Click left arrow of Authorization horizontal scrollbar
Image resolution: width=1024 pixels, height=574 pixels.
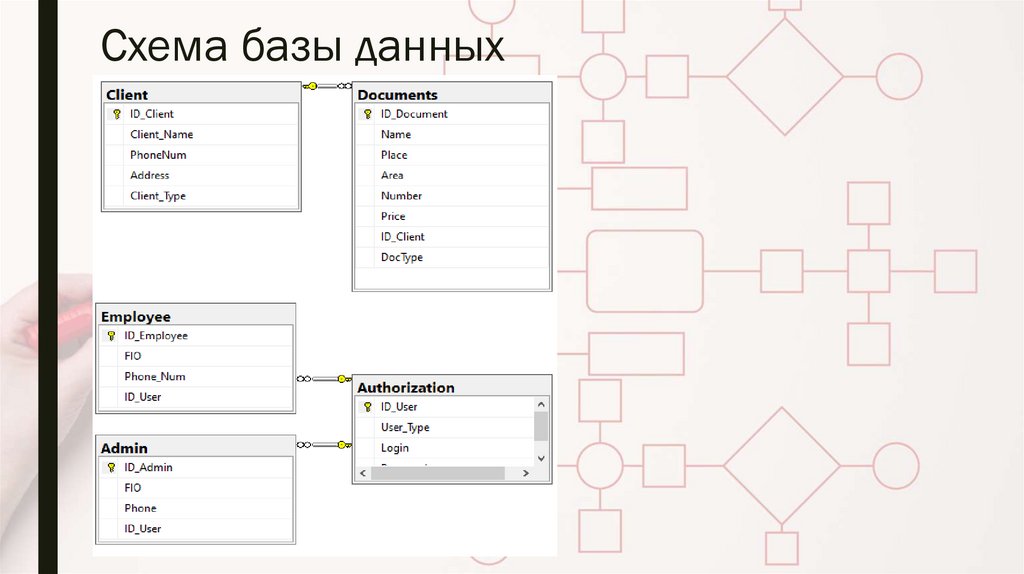coord(363,473)
